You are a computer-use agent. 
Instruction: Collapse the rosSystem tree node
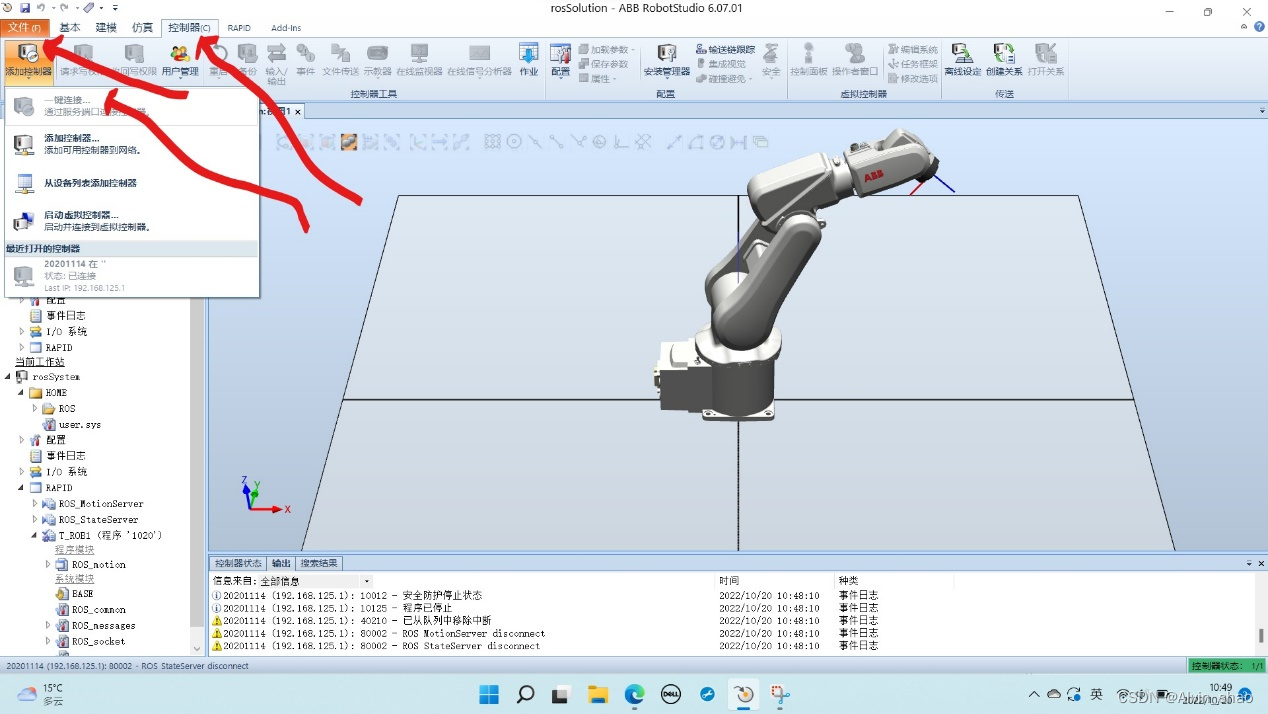click(x=9, y=377)
